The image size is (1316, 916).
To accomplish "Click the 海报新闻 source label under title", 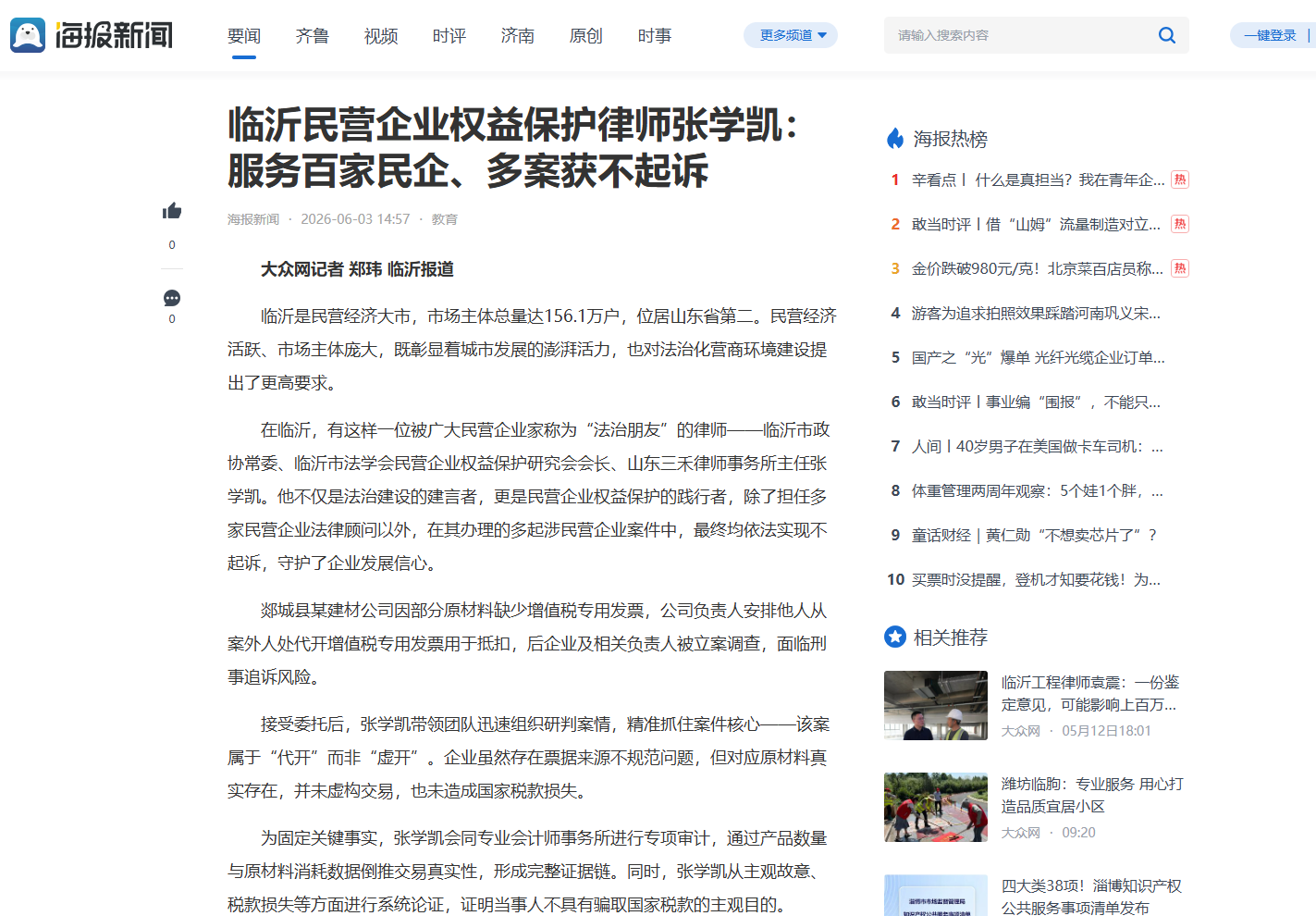I will (x=253, y=219).
